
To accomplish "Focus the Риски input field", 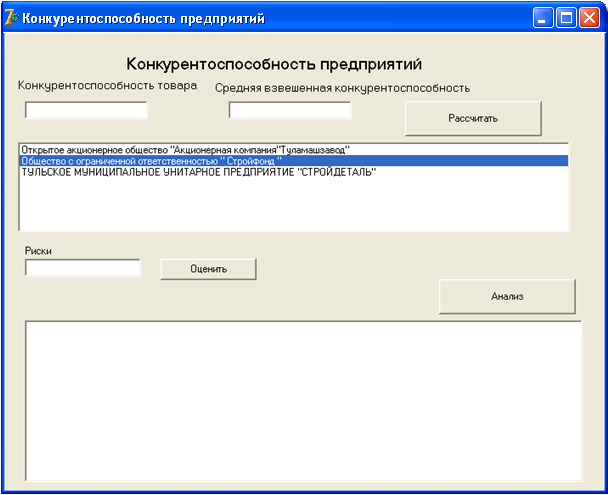I will coord(83,267).
